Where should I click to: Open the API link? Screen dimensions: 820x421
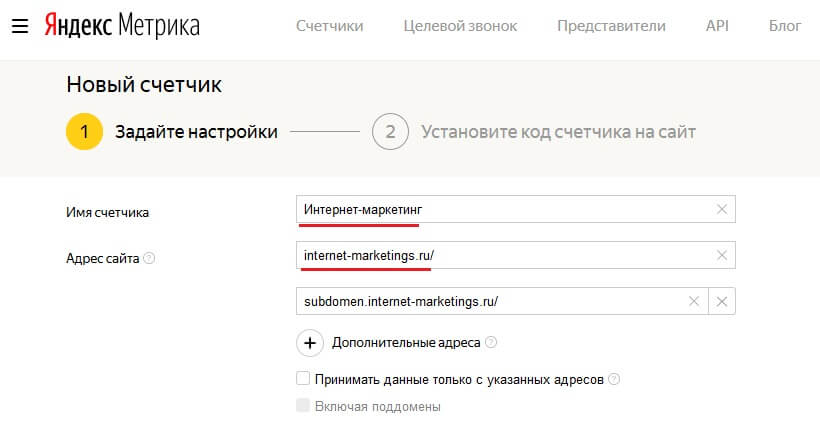pos(717,25)
